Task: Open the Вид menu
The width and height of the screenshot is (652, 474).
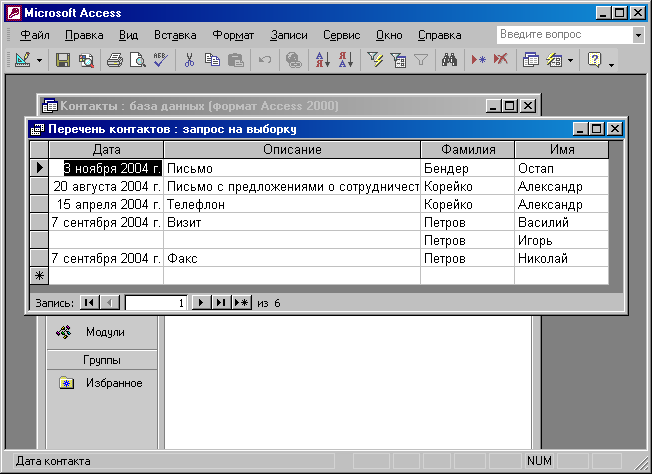Action: [x=128, y=35]
